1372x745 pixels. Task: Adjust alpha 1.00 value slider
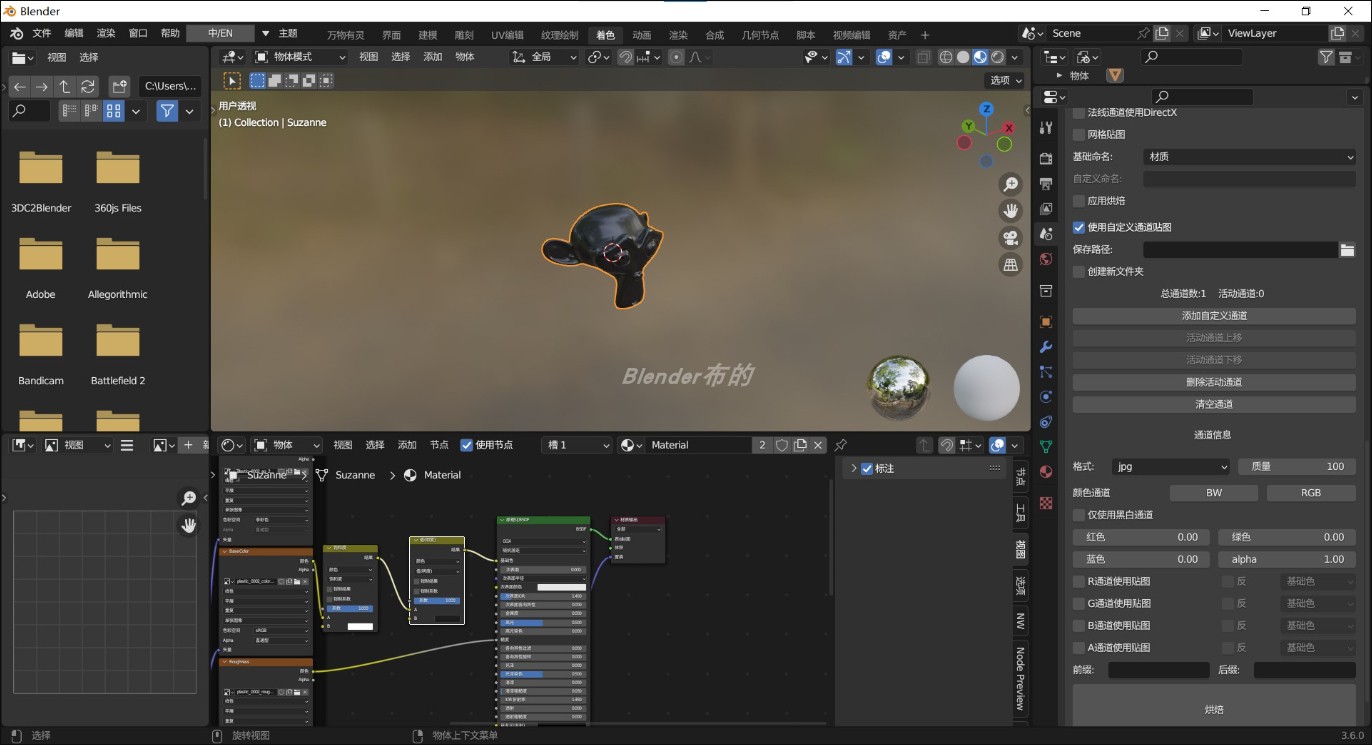1287,559
